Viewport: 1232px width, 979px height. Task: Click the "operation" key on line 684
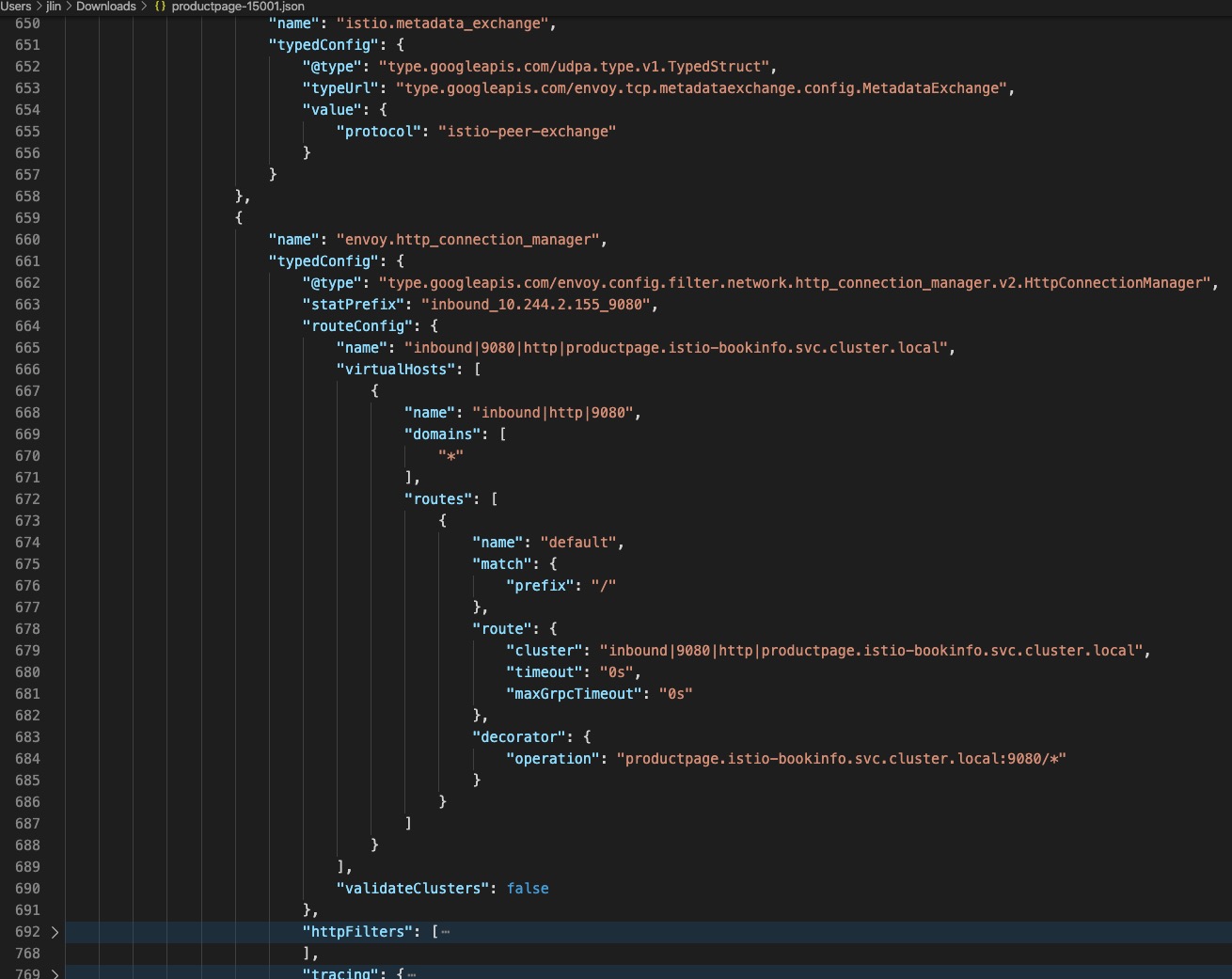coord(552,759)
